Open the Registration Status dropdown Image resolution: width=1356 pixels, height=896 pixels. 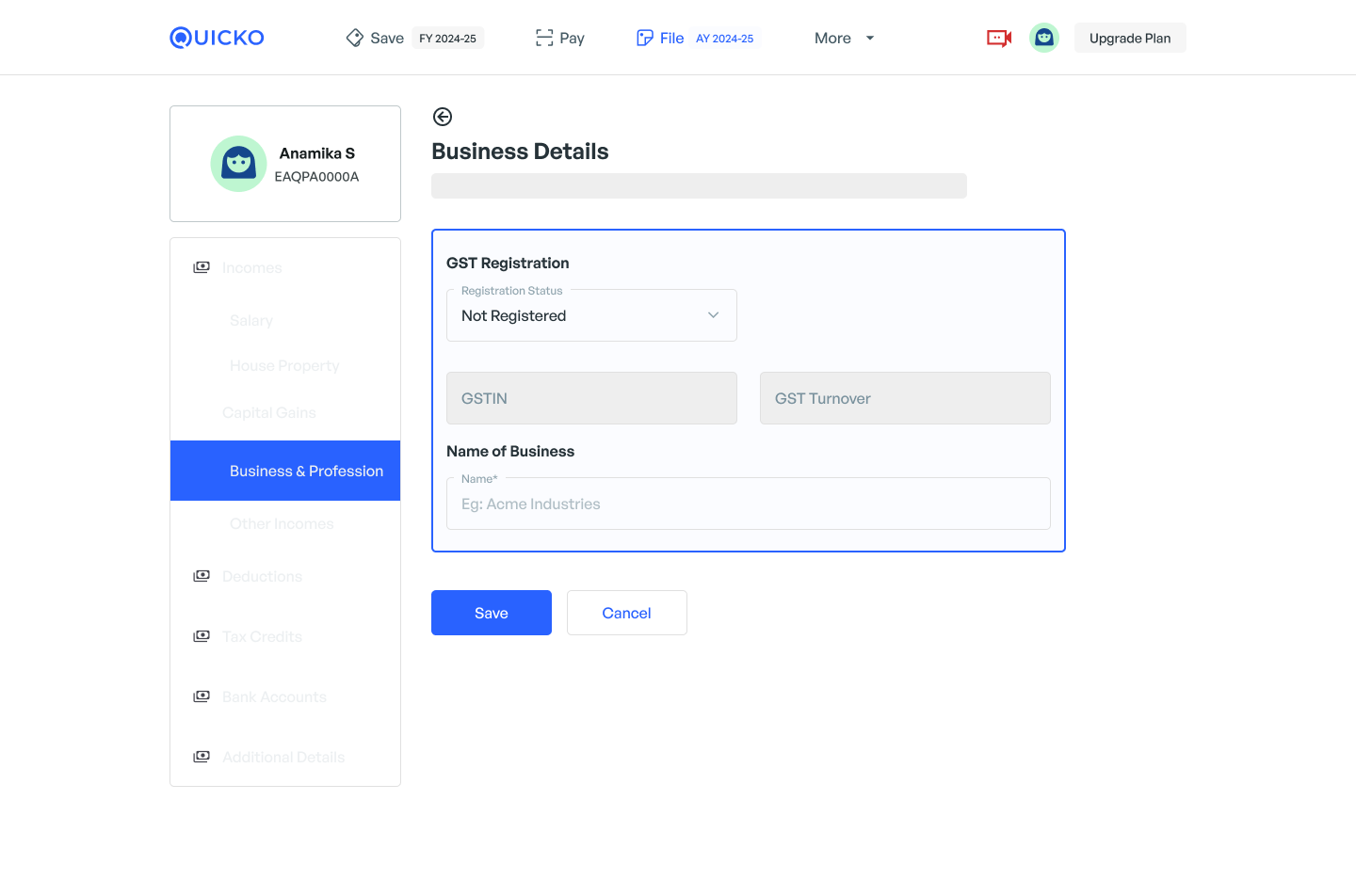[591, 316]
